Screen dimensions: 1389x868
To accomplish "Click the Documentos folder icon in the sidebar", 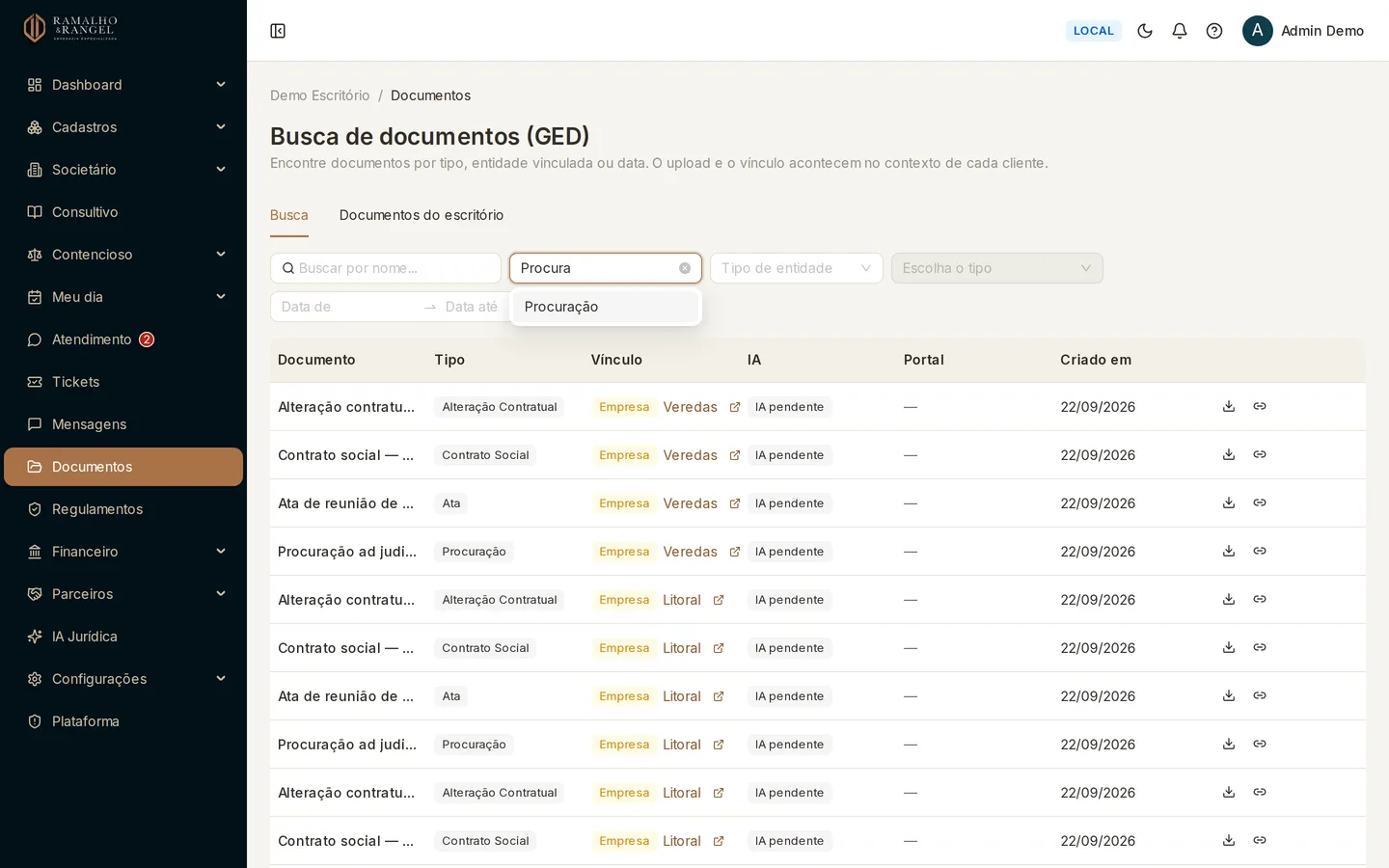I will 35,467.
